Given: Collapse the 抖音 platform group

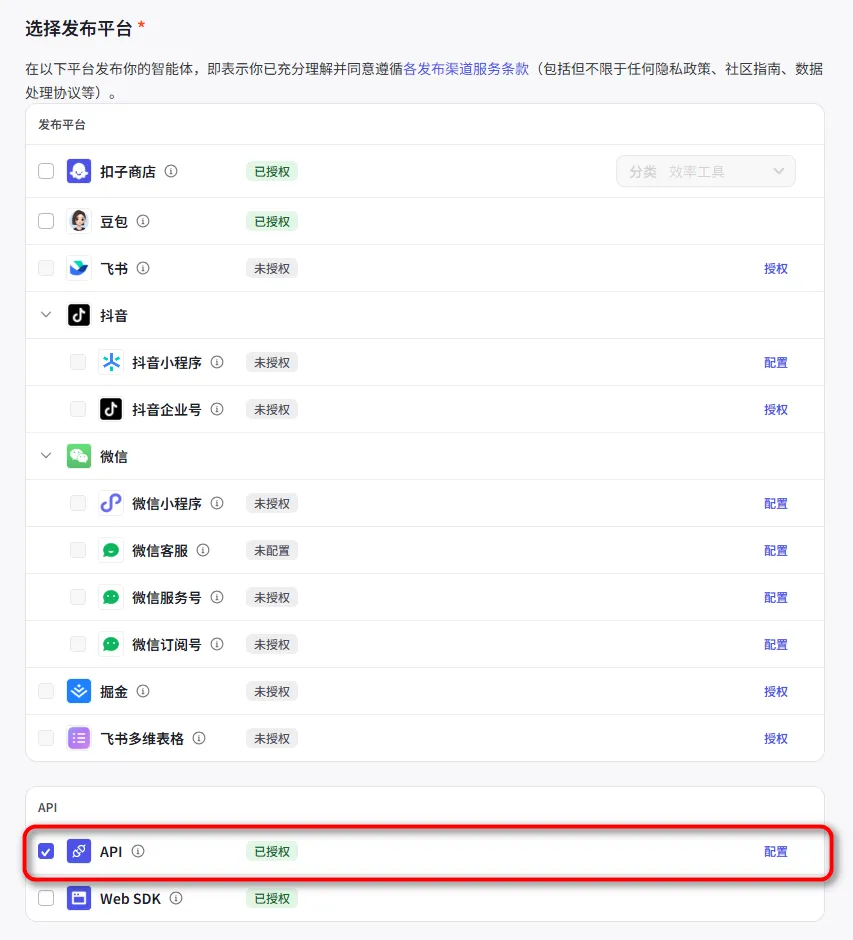Looking at the screenshot, I should [x=45, y=314].
